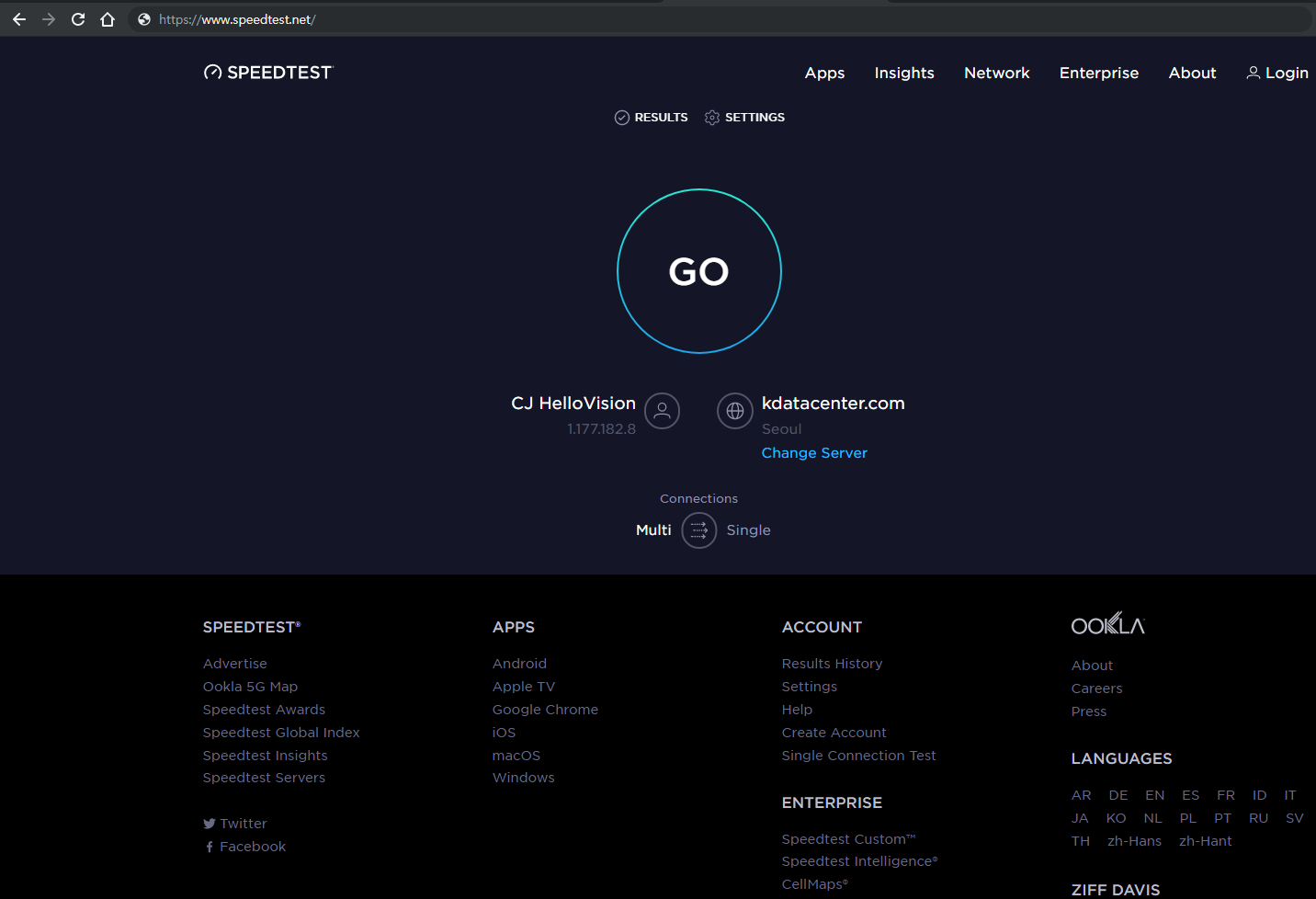
Task: Open the Network menu
Action: tap(997, 73)
